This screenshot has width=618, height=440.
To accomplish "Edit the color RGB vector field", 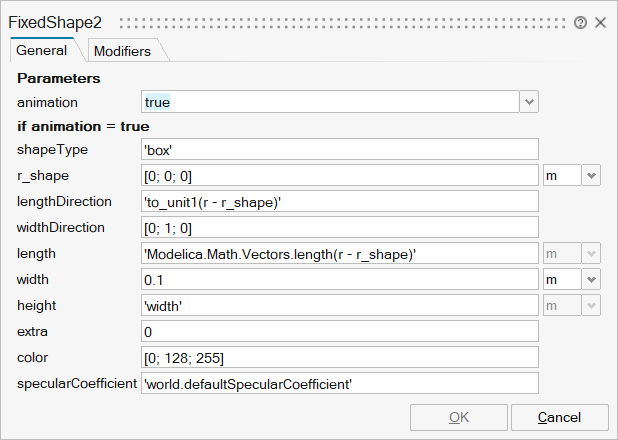I will coord(340,357).
